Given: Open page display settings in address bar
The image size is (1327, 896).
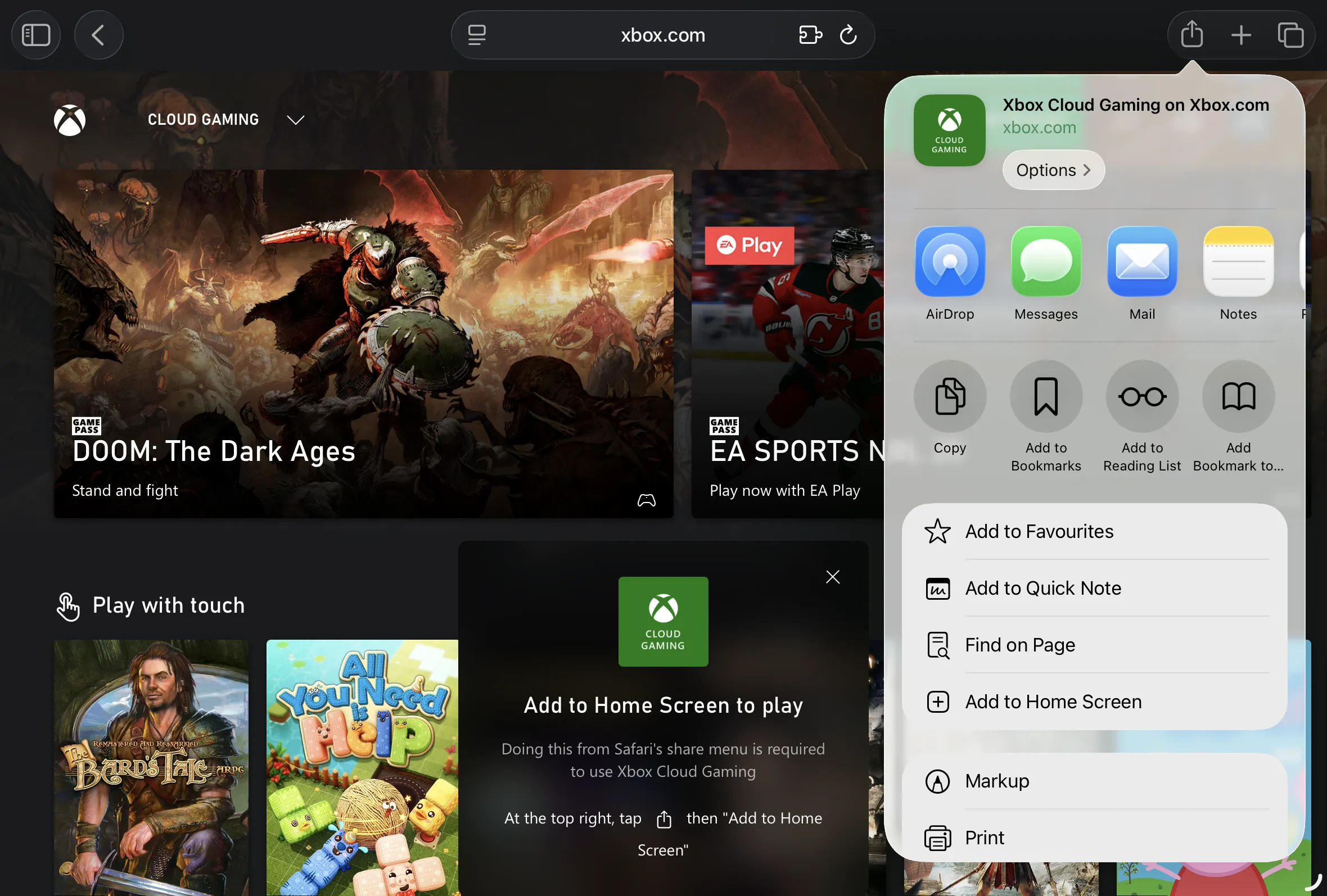Looking at the screenshot, I should pyautogui.click(x=476, y=35).
